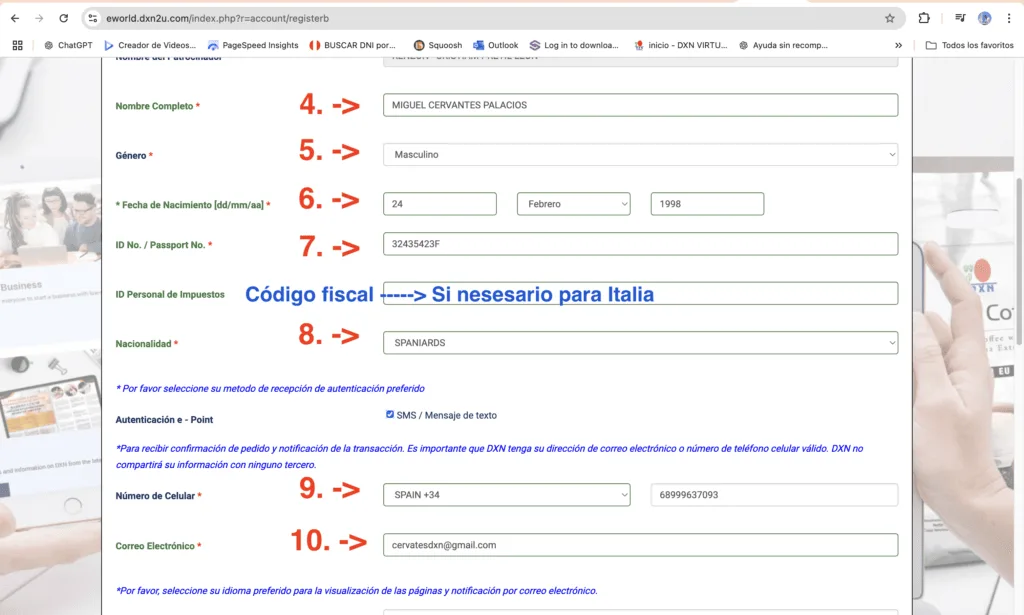
Task: Open the media controls icon in toolbar
Action: [960, 18]
